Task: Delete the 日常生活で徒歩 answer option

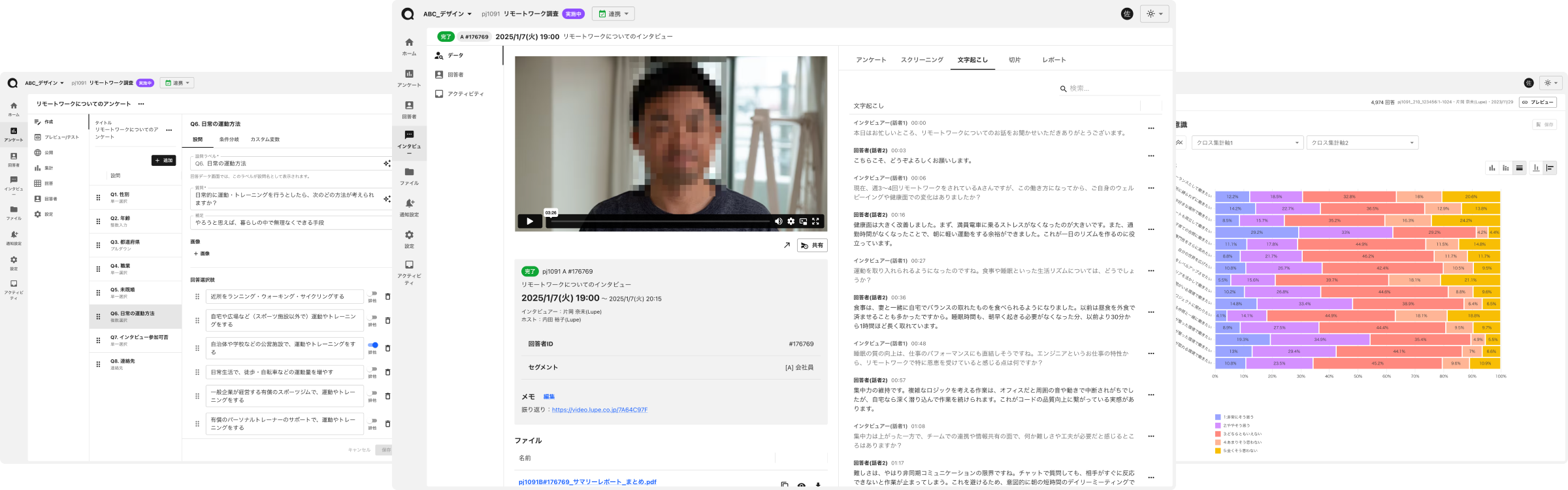Action: click(387, 372)
